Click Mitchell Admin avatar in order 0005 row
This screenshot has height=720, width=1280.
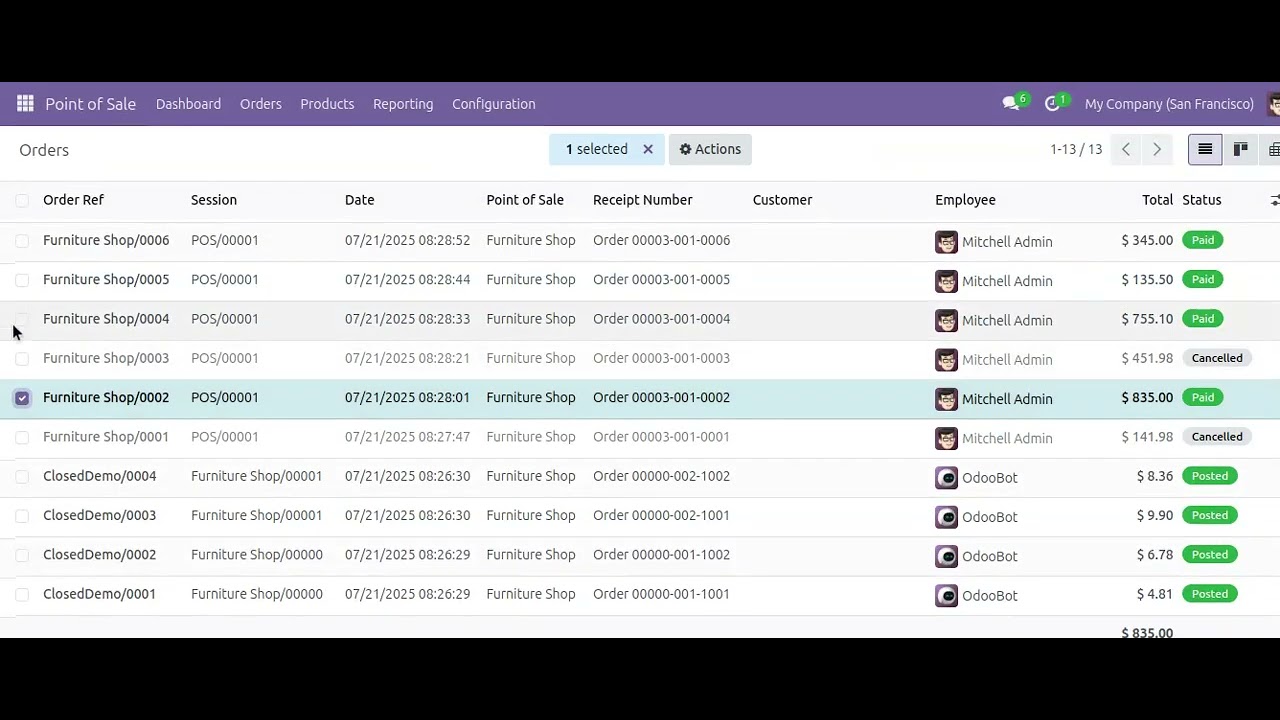pos(946,281)
